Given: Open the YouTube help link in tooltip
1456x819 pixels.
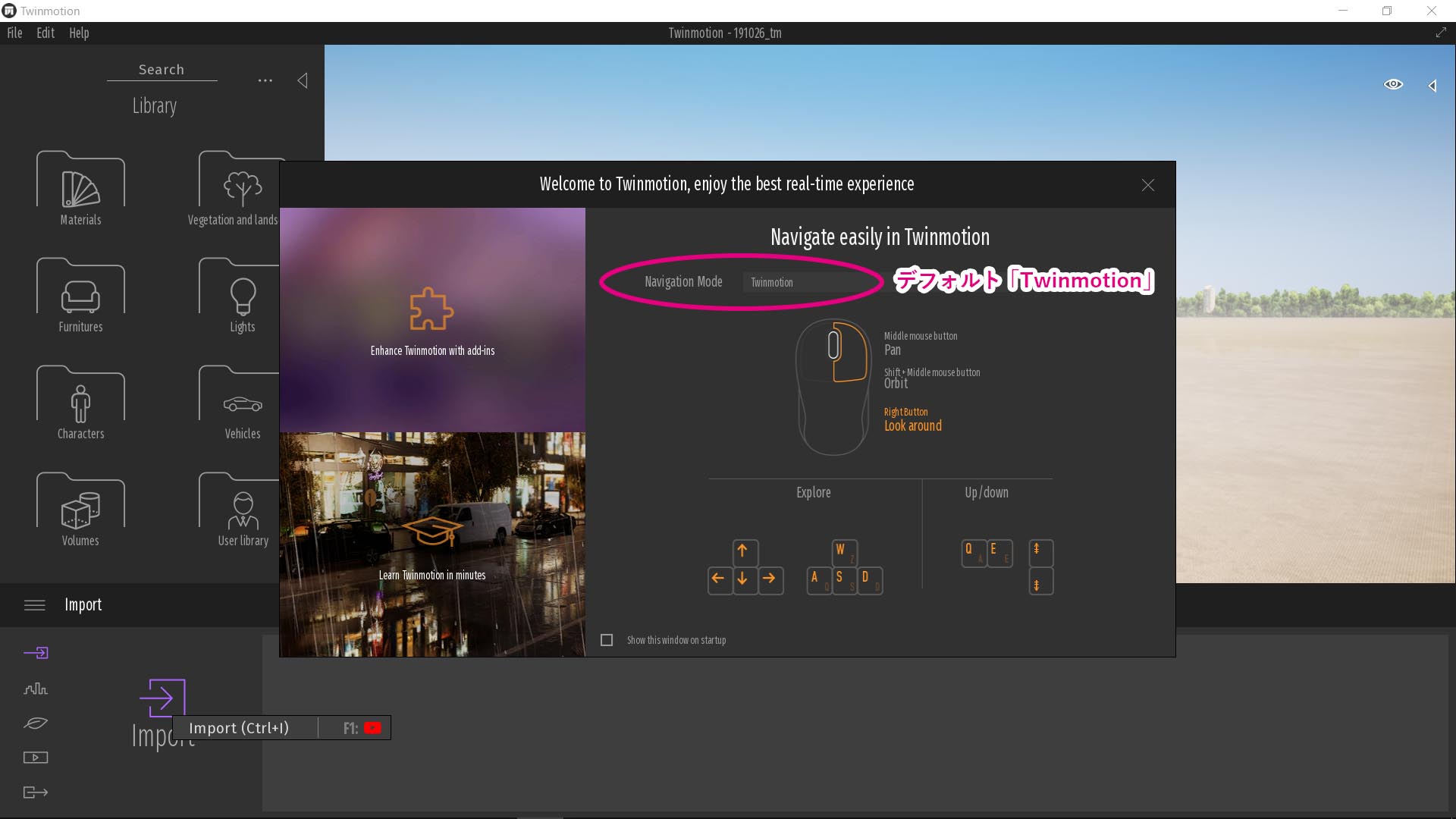Looking at the screenshot, I should tap(372, 728).
